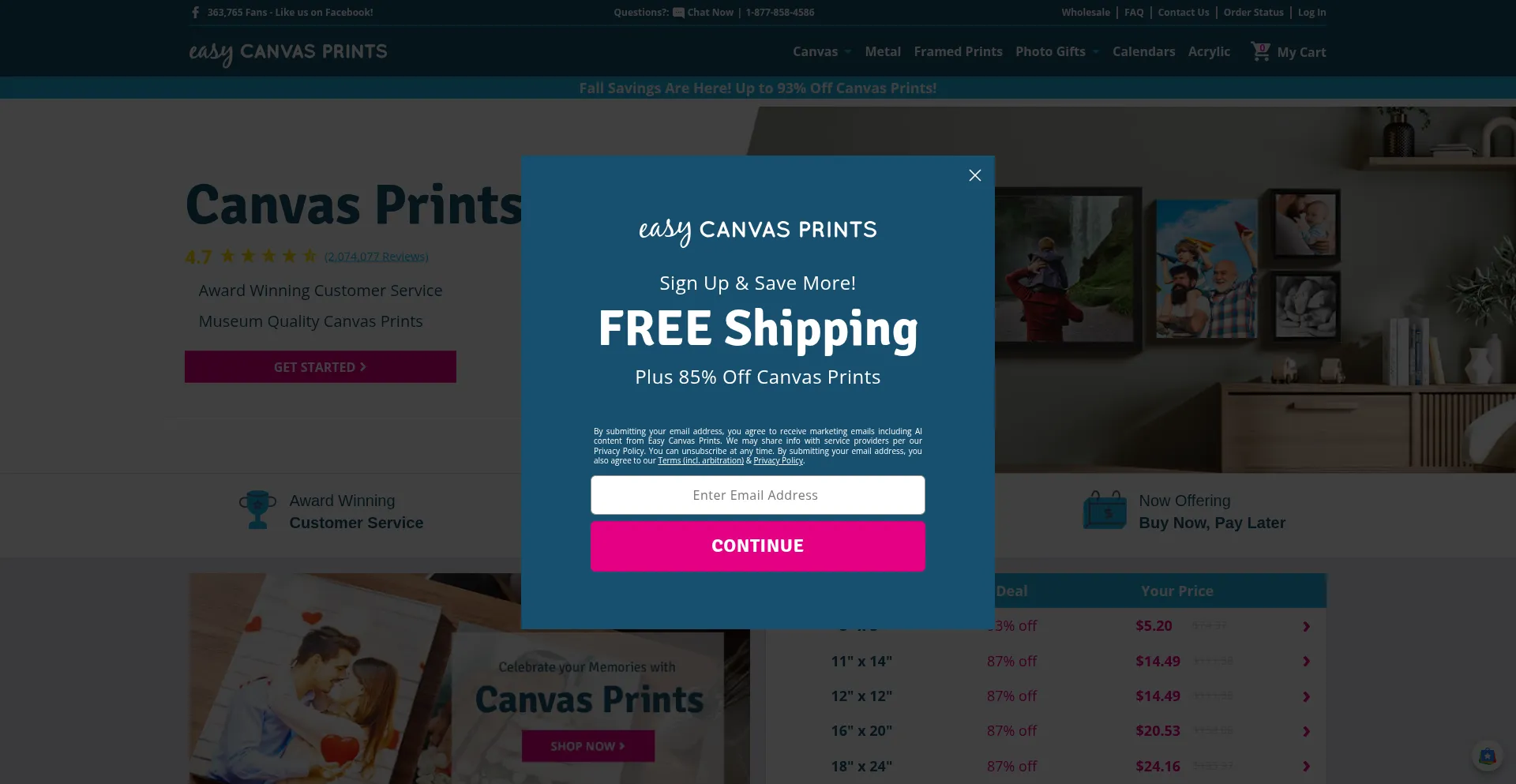This screenshot has height=784, width=1516.
Task: Click the Facebook icon in top bar
Action: click(x=195, y=13)
